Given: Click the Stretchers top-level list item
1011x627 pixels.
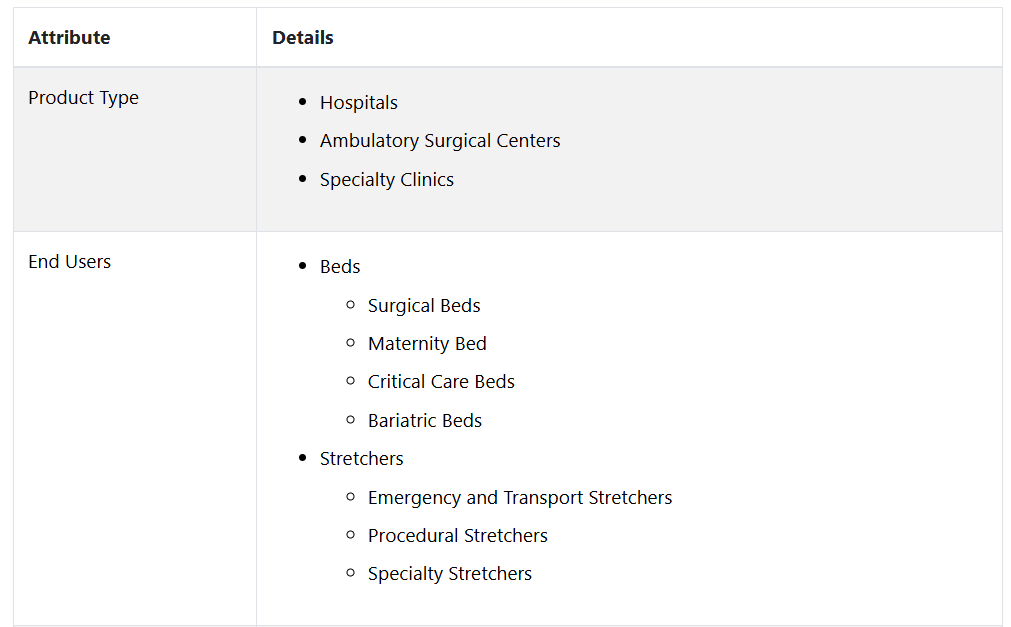Looking at the screenshot, I should pos(361,459).
